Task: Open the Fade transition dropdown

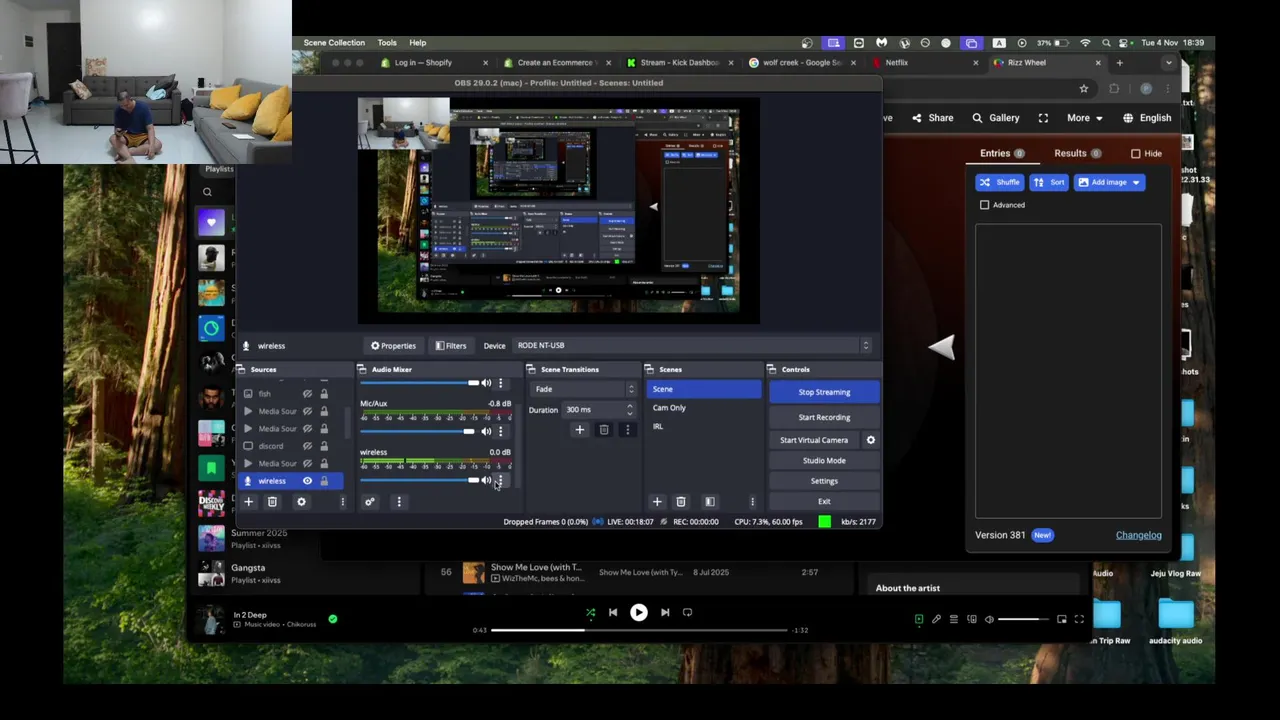Action: click(583, 389)
